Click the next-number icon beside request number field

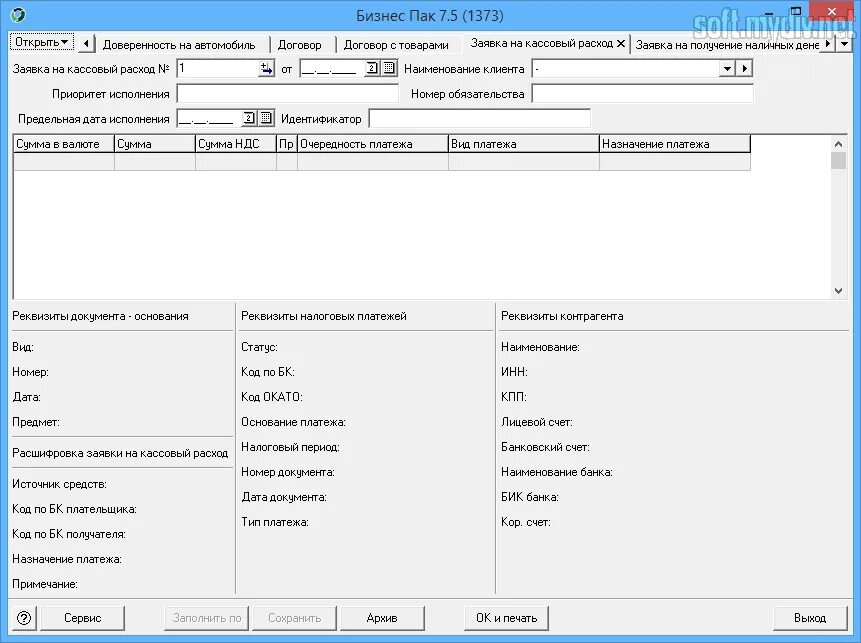click(266, 69)
